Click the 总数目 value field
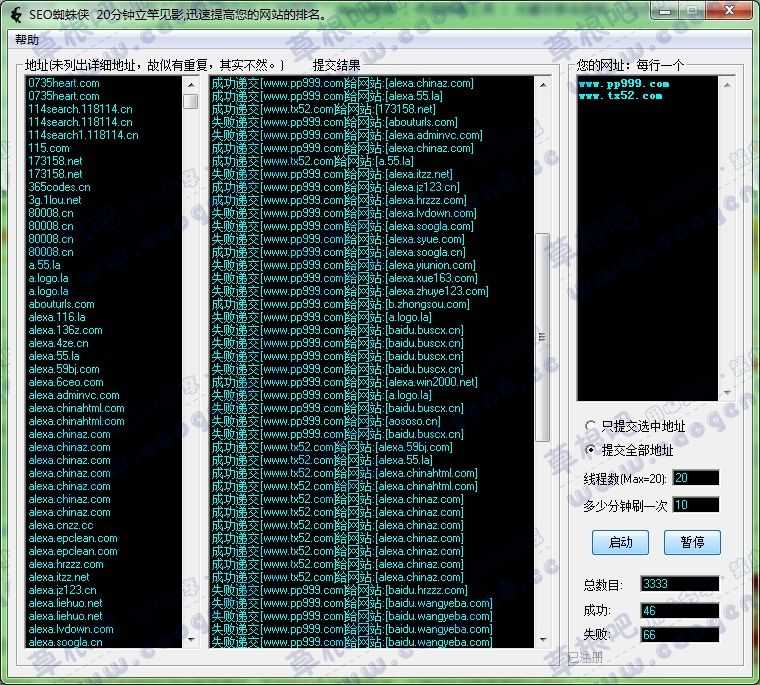The image size is (760, 685). pyautogui.click(x=680, y=584)
